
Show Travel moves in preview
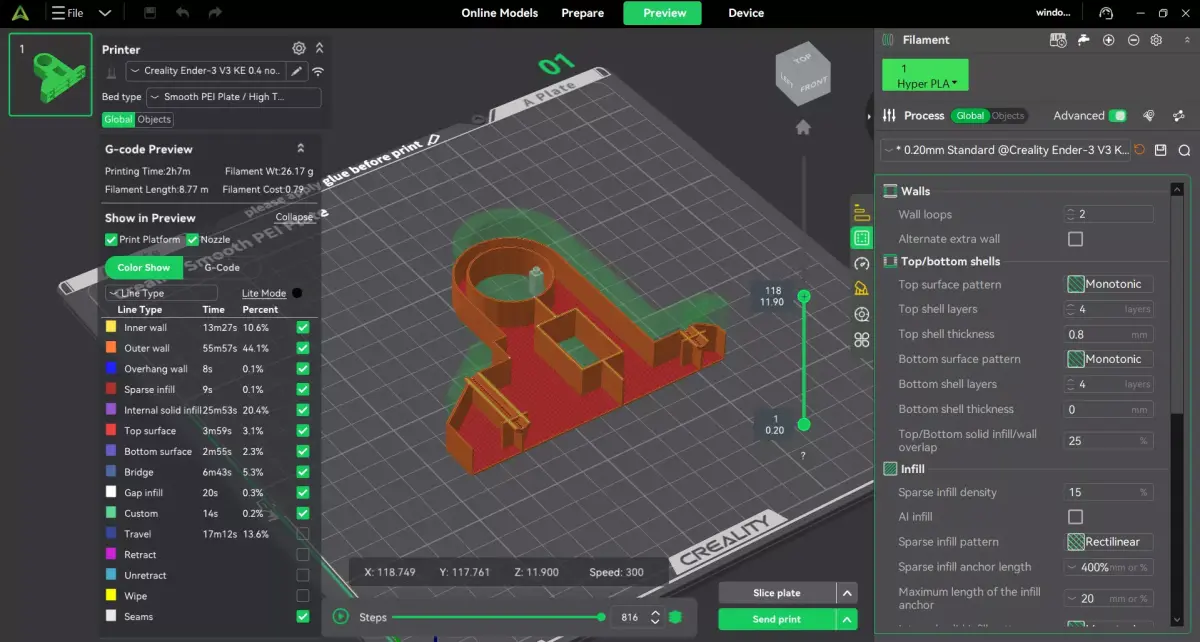(x=303, y=534)
